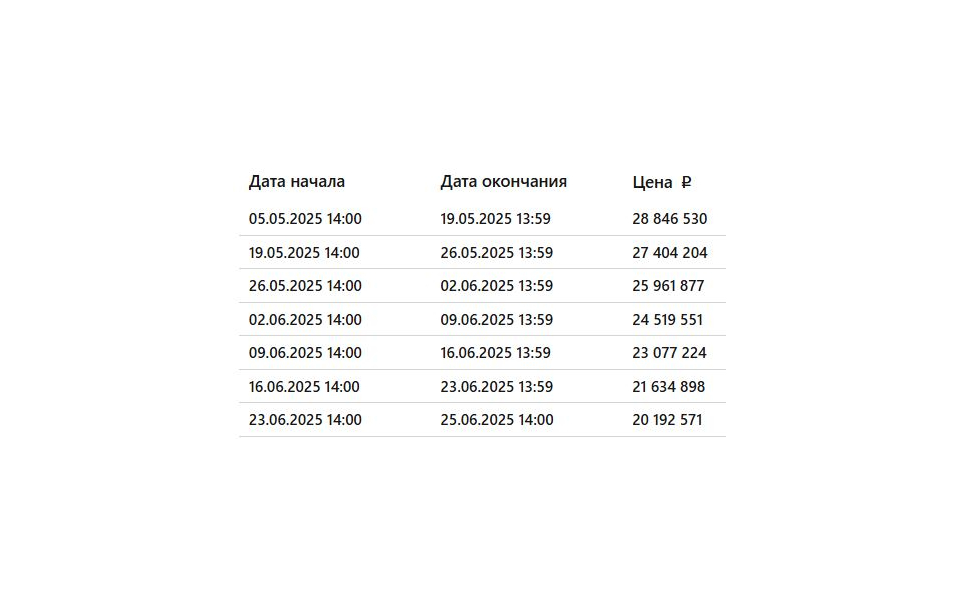Select start date 05.05.2025 14:00
The width and height of the screenshot is (960, 600).
click(305, 219)
